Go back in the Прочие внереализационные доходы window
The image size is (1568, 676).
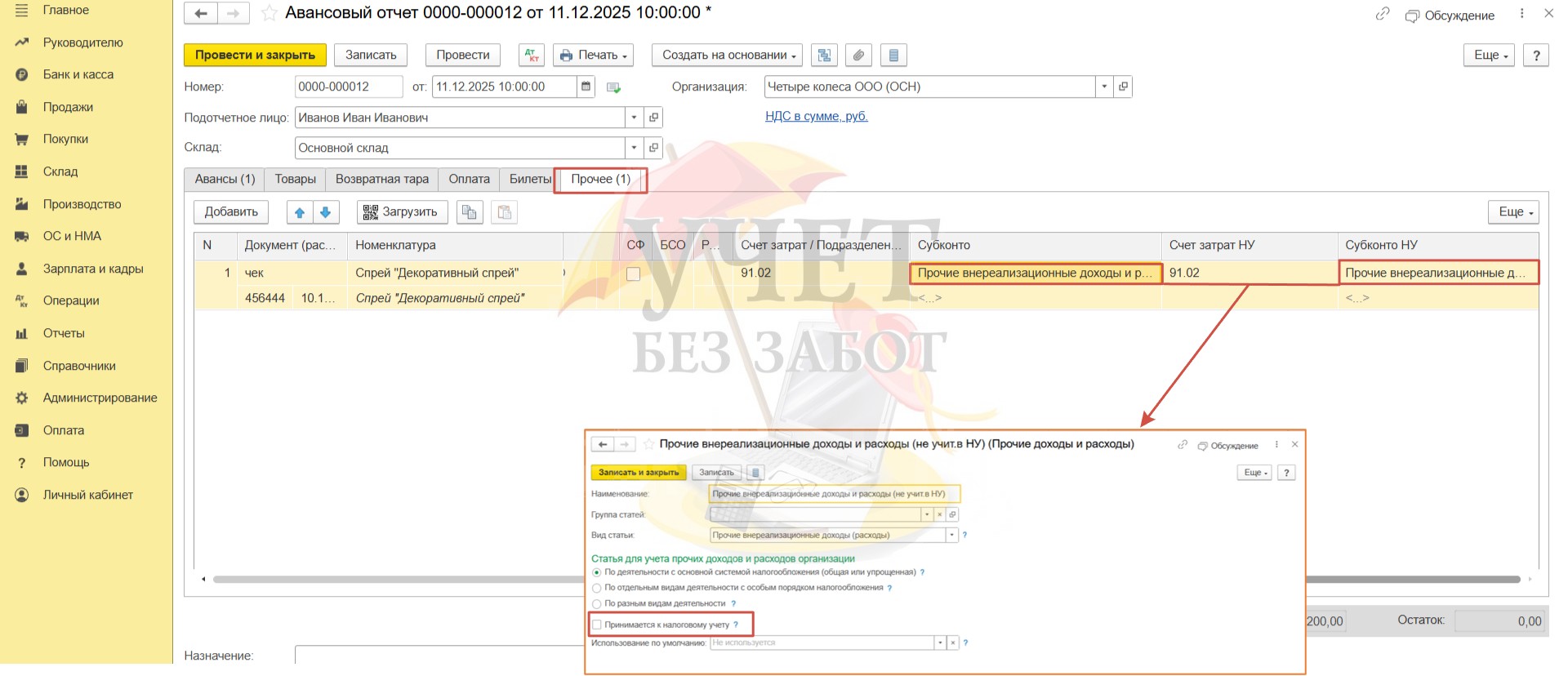pyautogui.click(x=603, y=444)
